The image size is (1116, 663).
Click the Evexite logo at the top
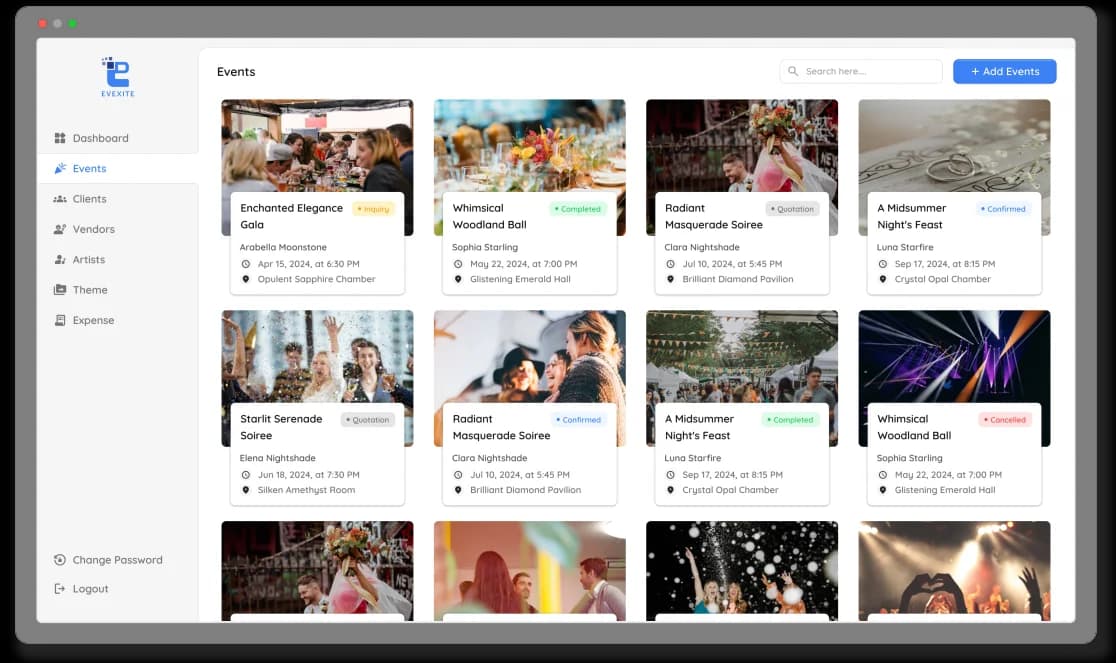click(x=117, y=77)
